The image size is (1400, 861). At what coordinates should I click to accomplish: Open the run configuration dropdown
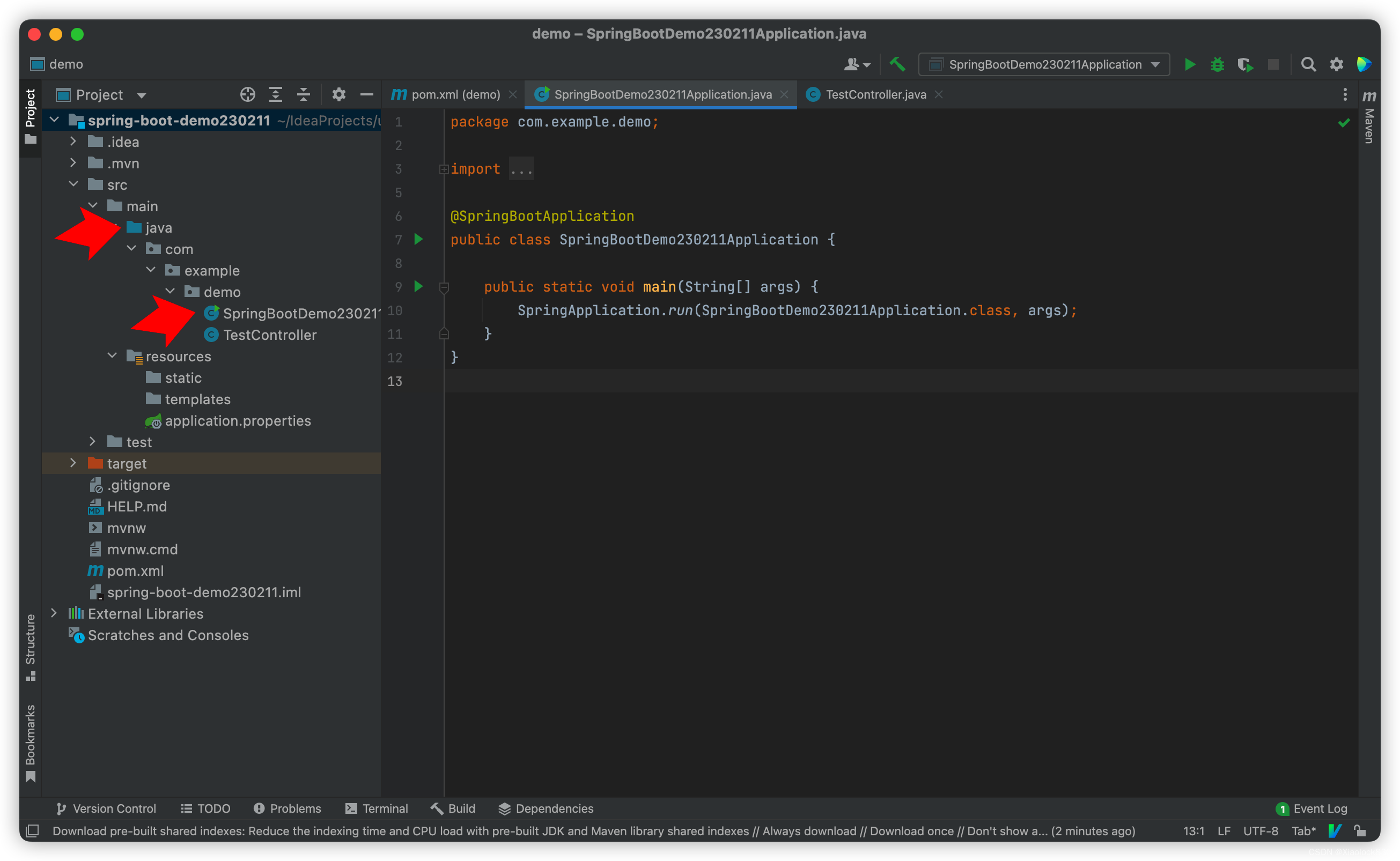[x=1043, y=64]
